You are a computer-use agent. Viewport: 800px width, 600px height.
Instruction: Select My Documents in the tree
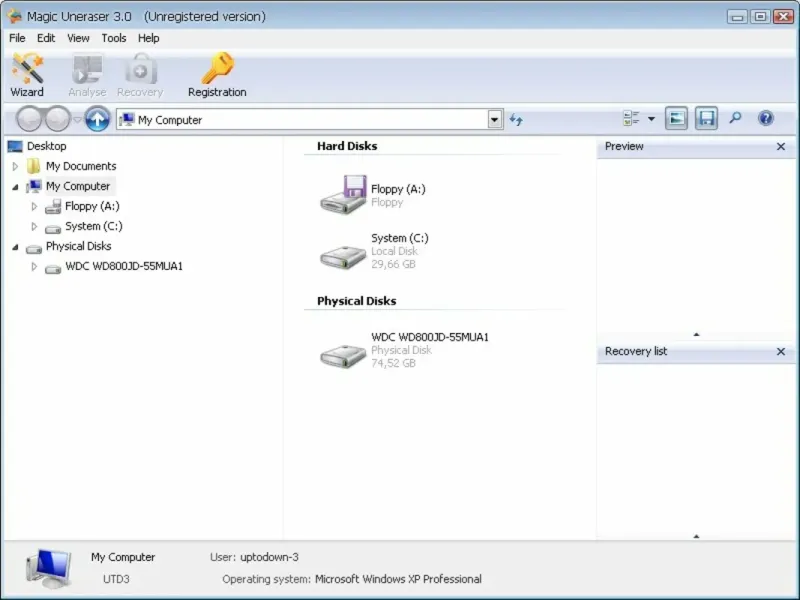point(81,166)
